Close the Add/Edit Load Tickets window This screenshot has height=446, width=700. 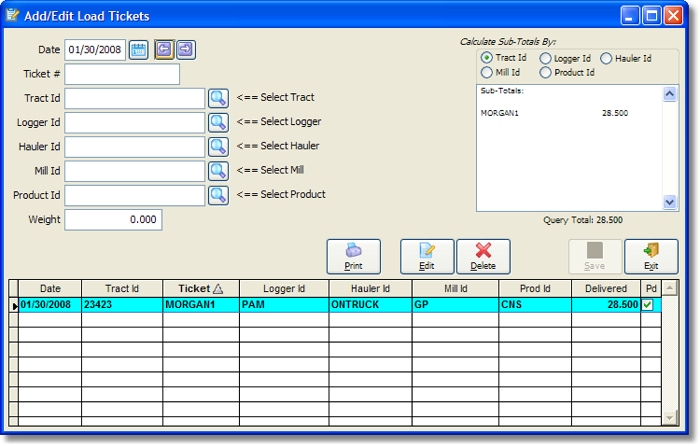point(673,16)
